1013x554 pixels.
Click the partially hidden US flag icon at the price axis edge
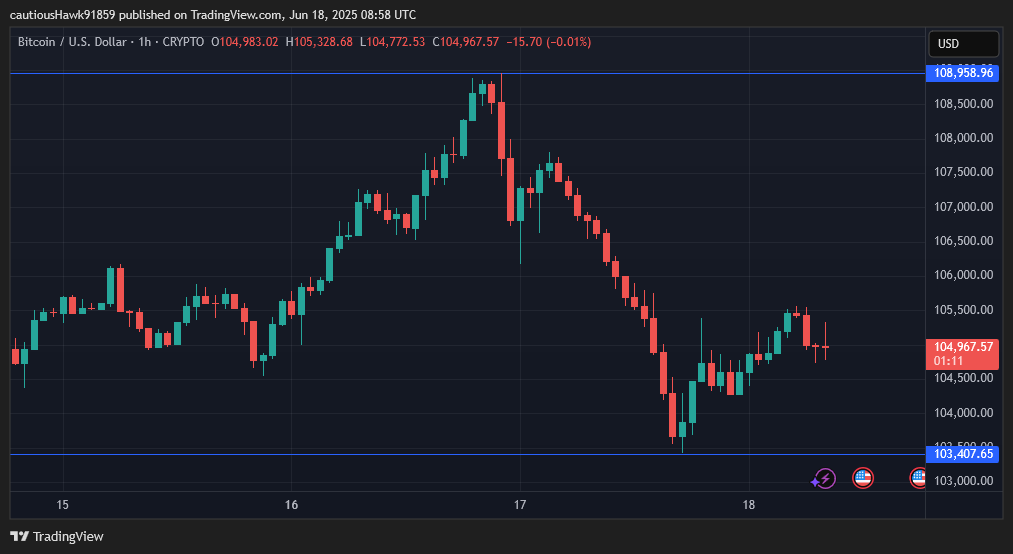[917, 478]
